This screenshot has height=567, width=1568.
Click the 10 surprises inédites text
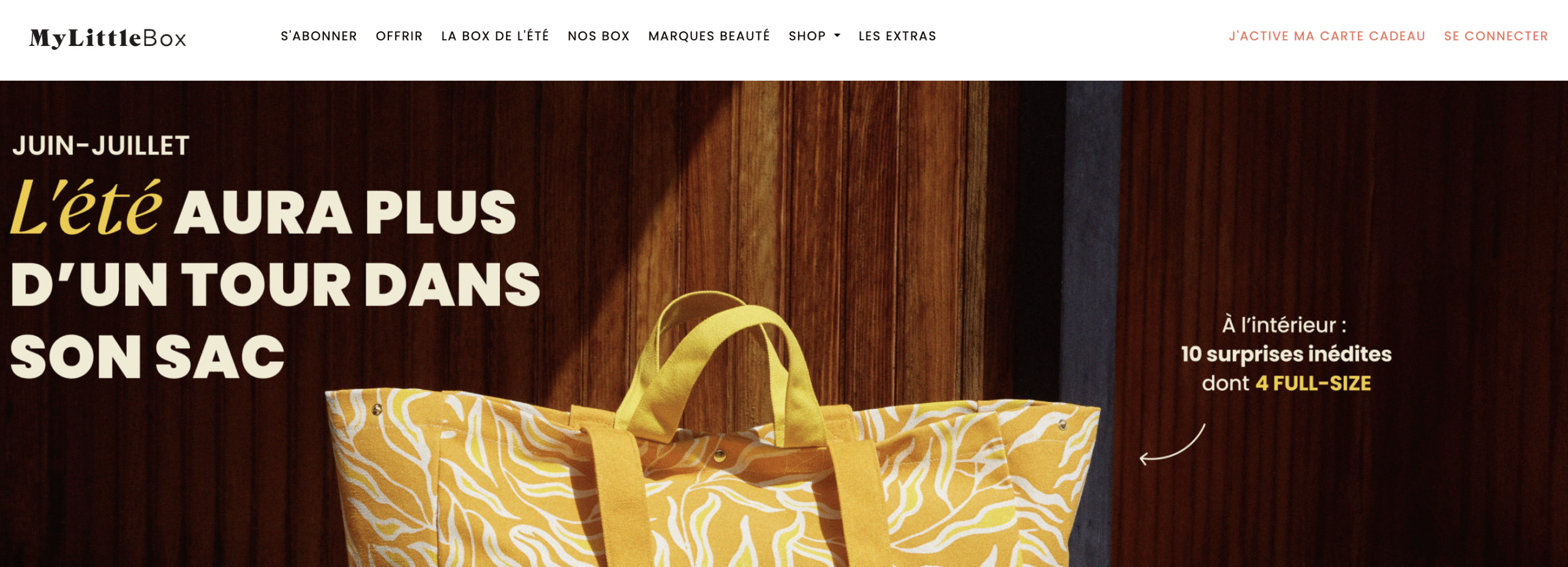[x=1286, y=354]
